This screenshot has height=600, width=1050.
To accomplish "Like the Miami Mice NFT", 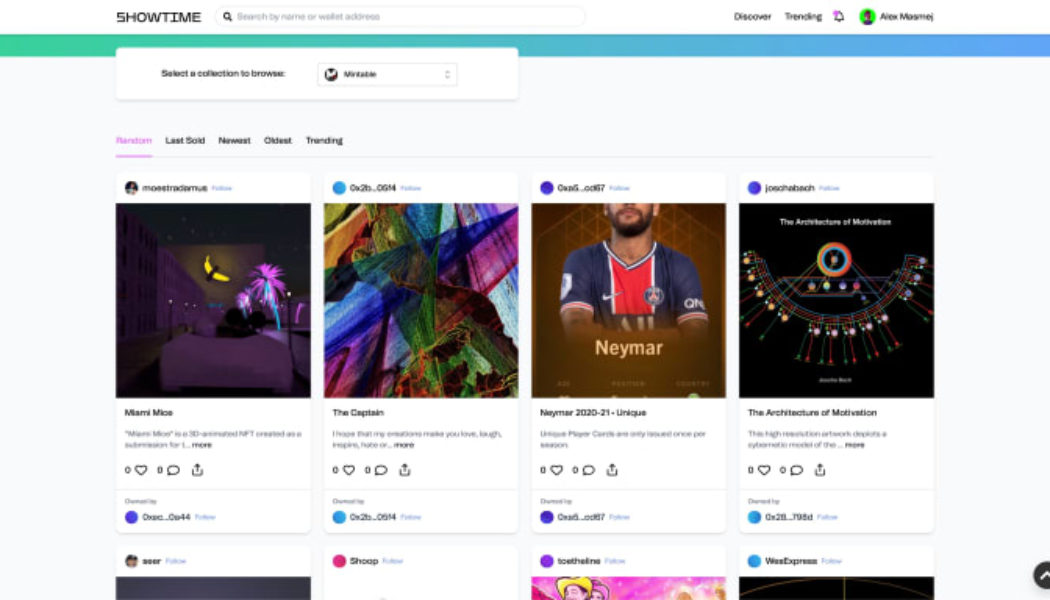I will 141,469.
